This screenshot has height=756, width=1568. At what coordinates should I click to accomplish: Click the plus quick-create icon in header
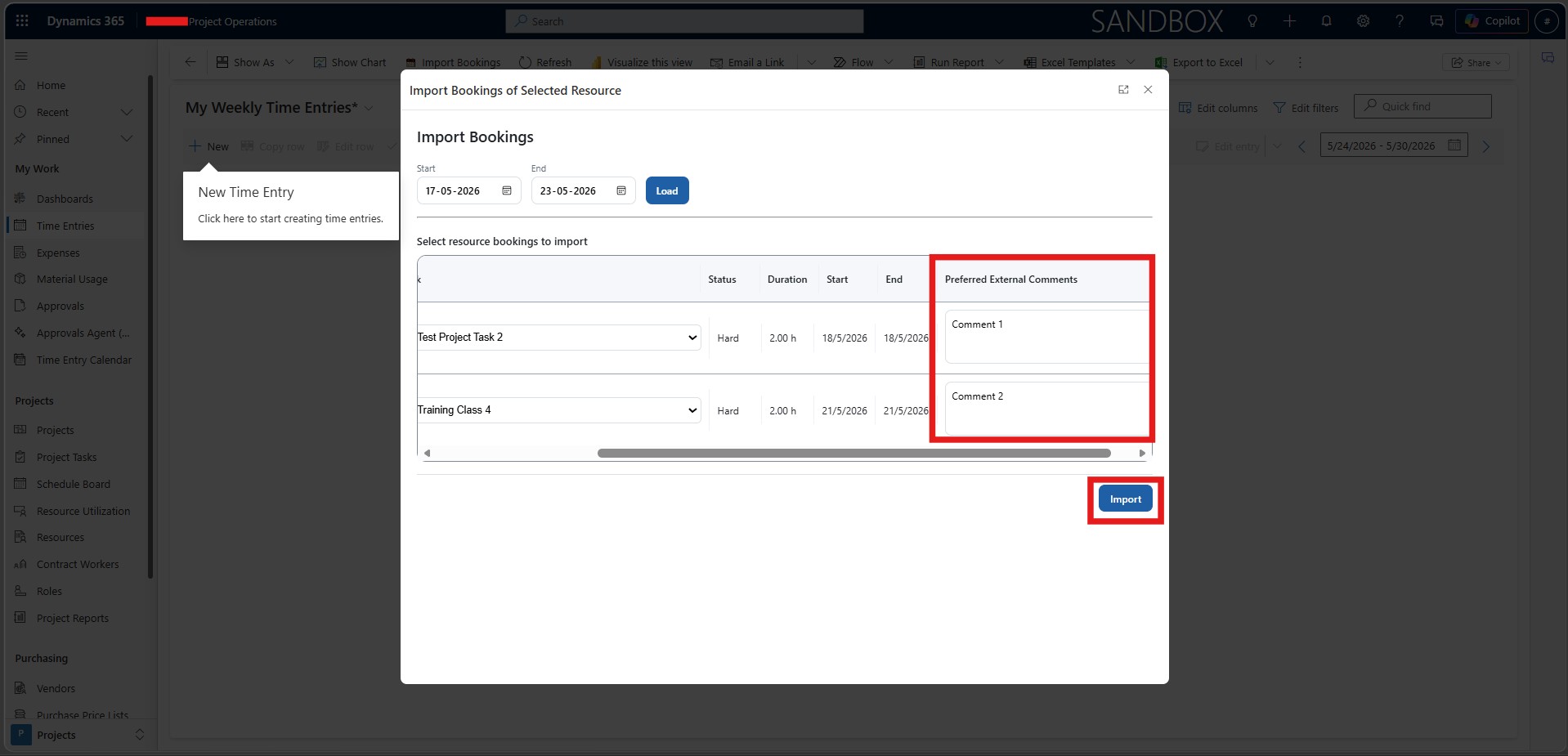(1289, 21)
